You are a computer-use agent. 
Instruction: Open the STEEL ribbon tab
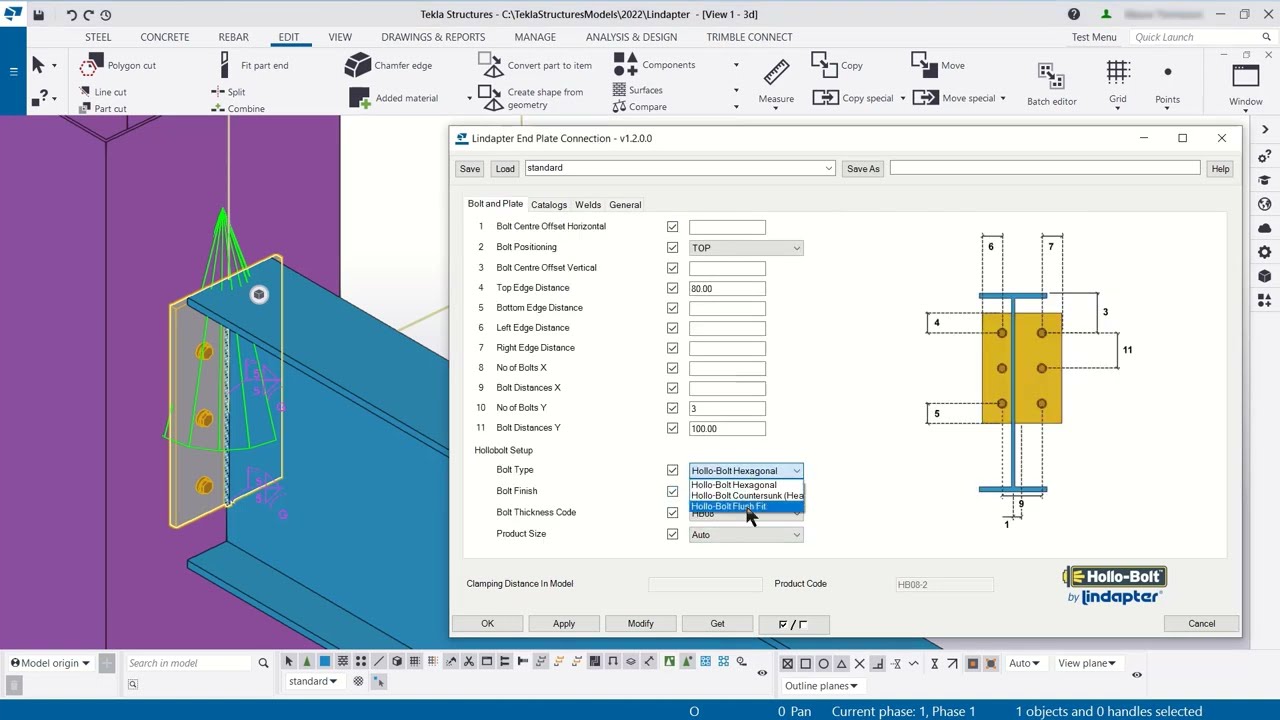[x=98, y=37]
